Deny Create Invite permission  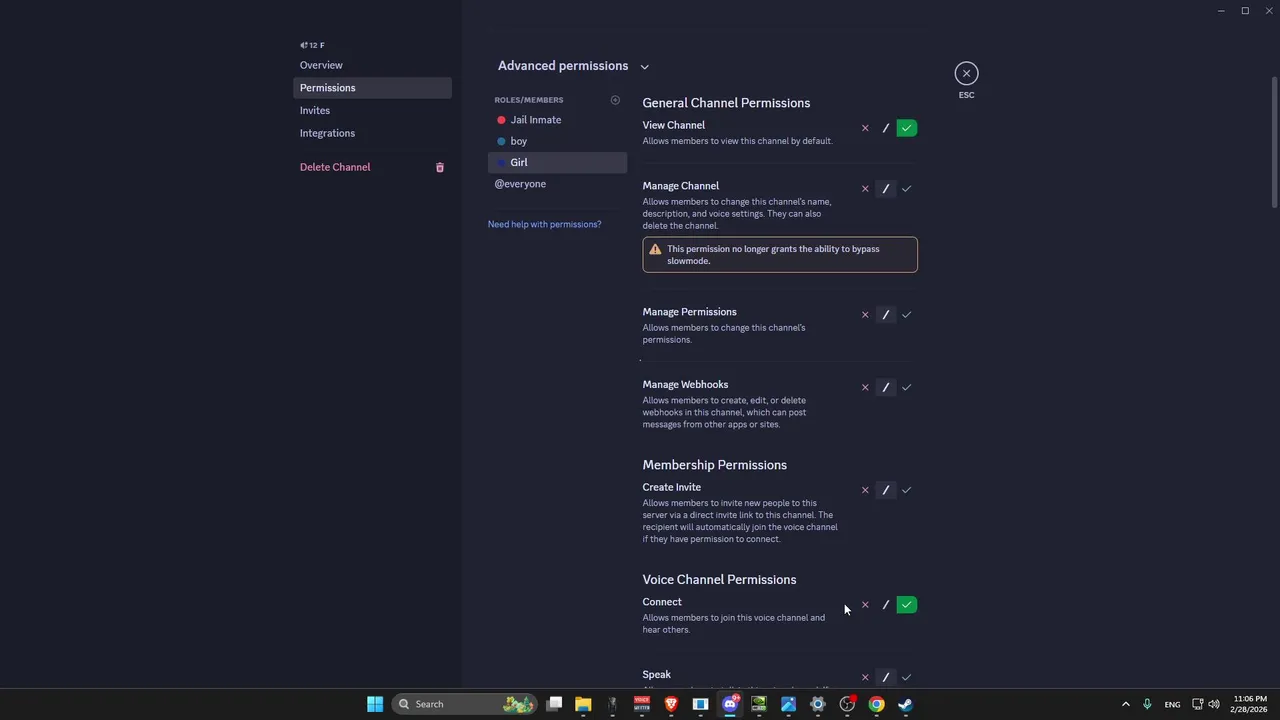click(865, 490)
